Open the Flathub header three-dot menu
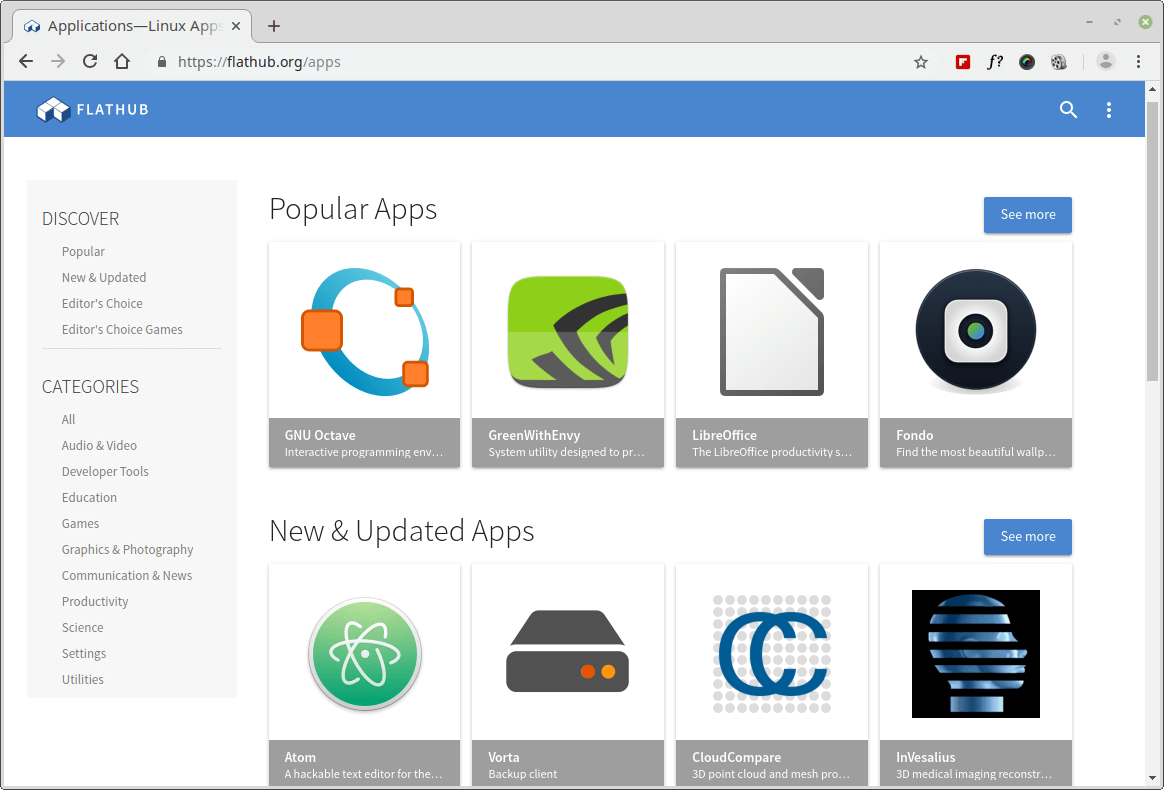This screenshot has height=790, width=1164. coord(1109,110)
